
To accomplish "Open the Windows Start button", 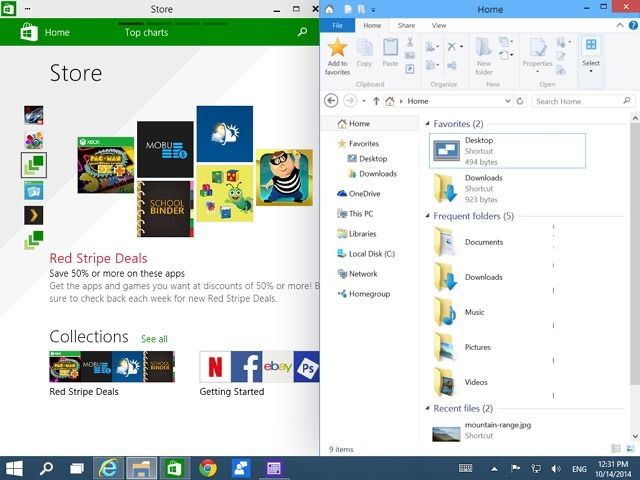I will [x=15, y=467].
